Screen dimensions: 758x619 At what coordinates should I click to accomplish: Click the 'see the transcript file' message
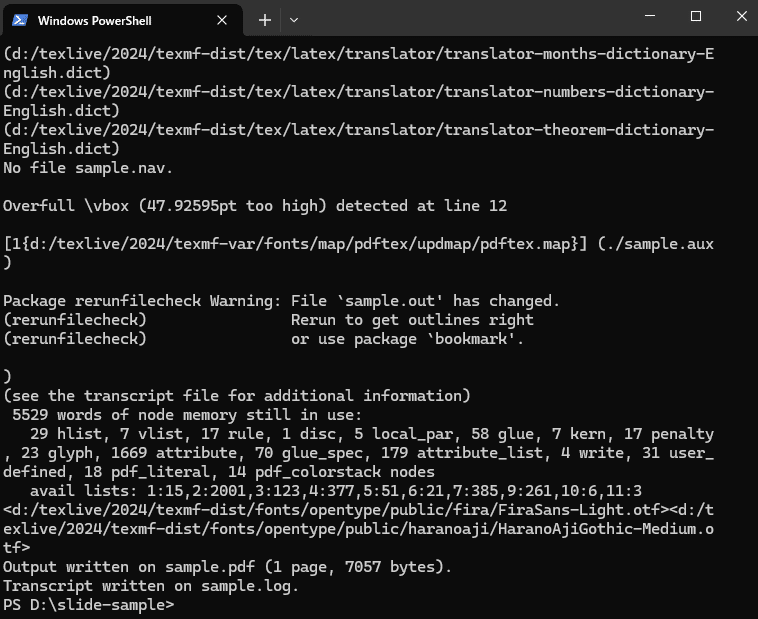coord(236,396)
